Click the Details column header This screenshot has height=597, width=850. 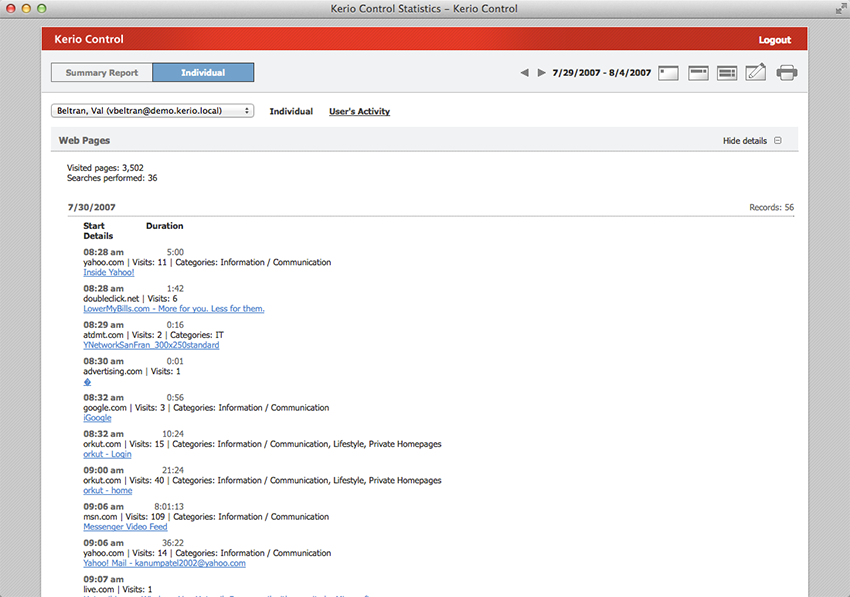click(98, 236)
